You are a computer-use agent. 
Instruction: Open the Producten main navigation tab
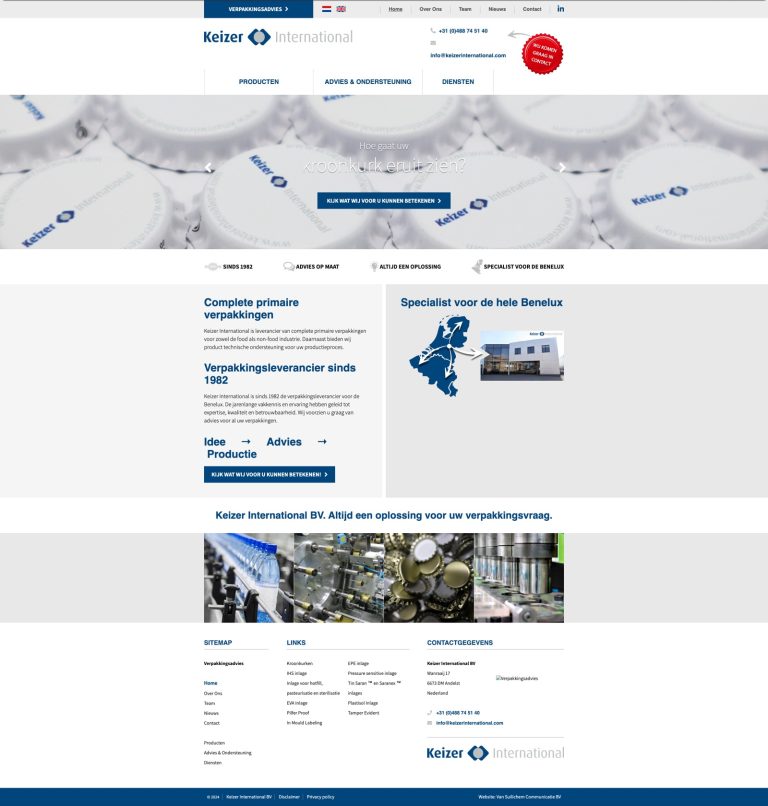tap(259, 82)
